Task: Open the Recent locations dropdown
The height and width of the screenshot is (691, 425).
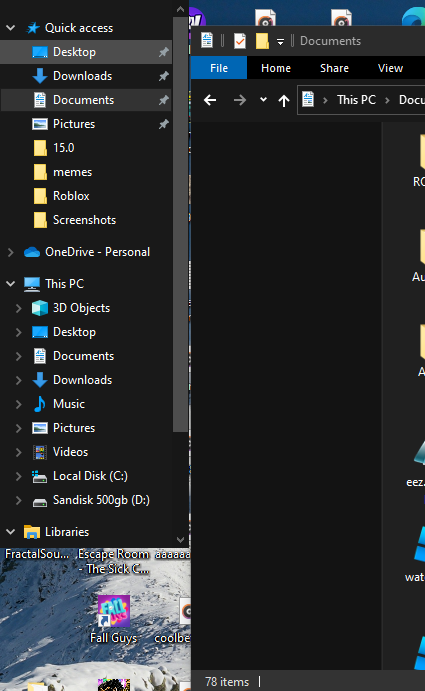Action: click(263, 100)
